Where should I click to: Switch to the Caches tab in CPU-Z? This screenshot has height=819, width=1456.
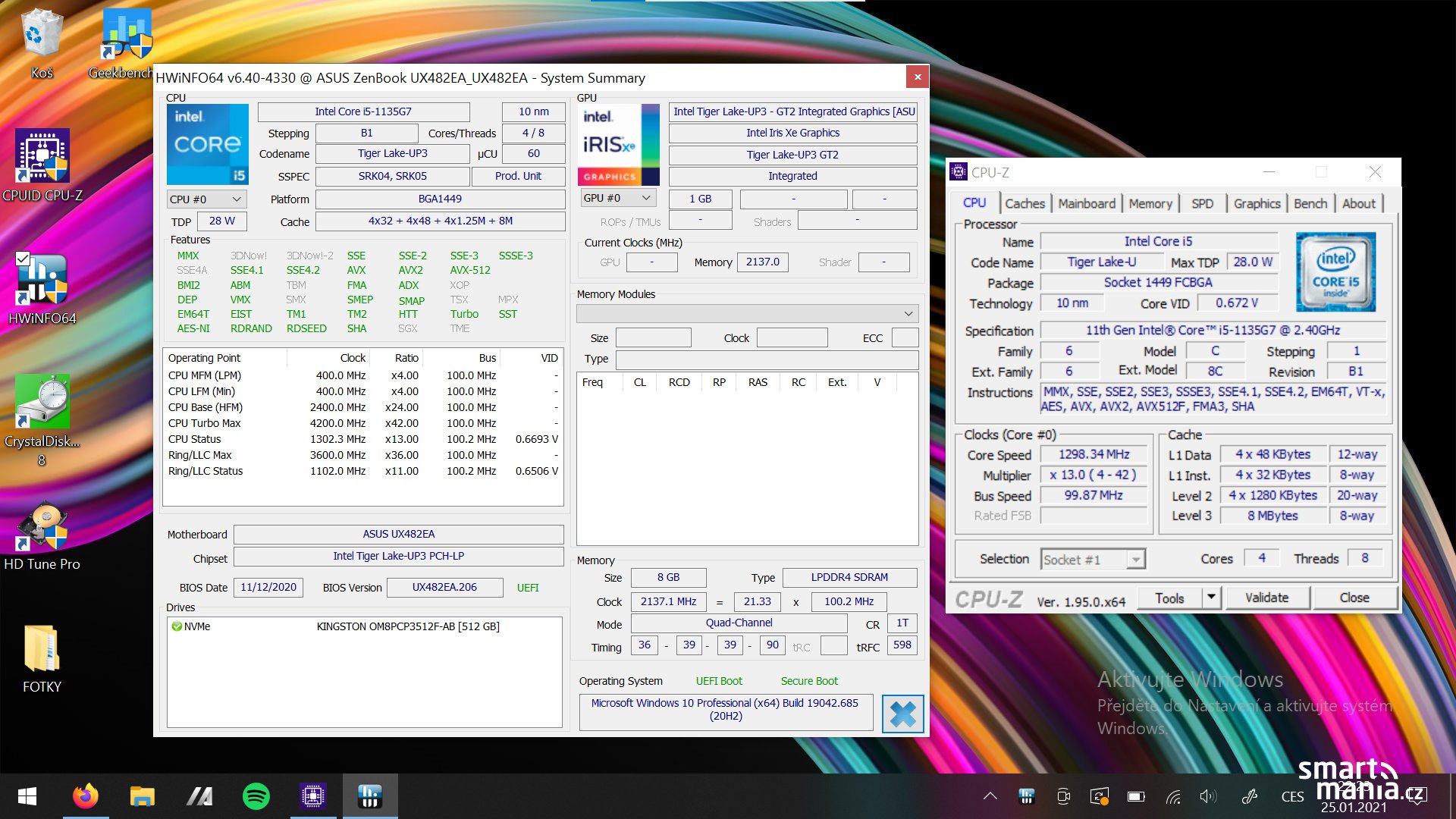point(1025,203)
